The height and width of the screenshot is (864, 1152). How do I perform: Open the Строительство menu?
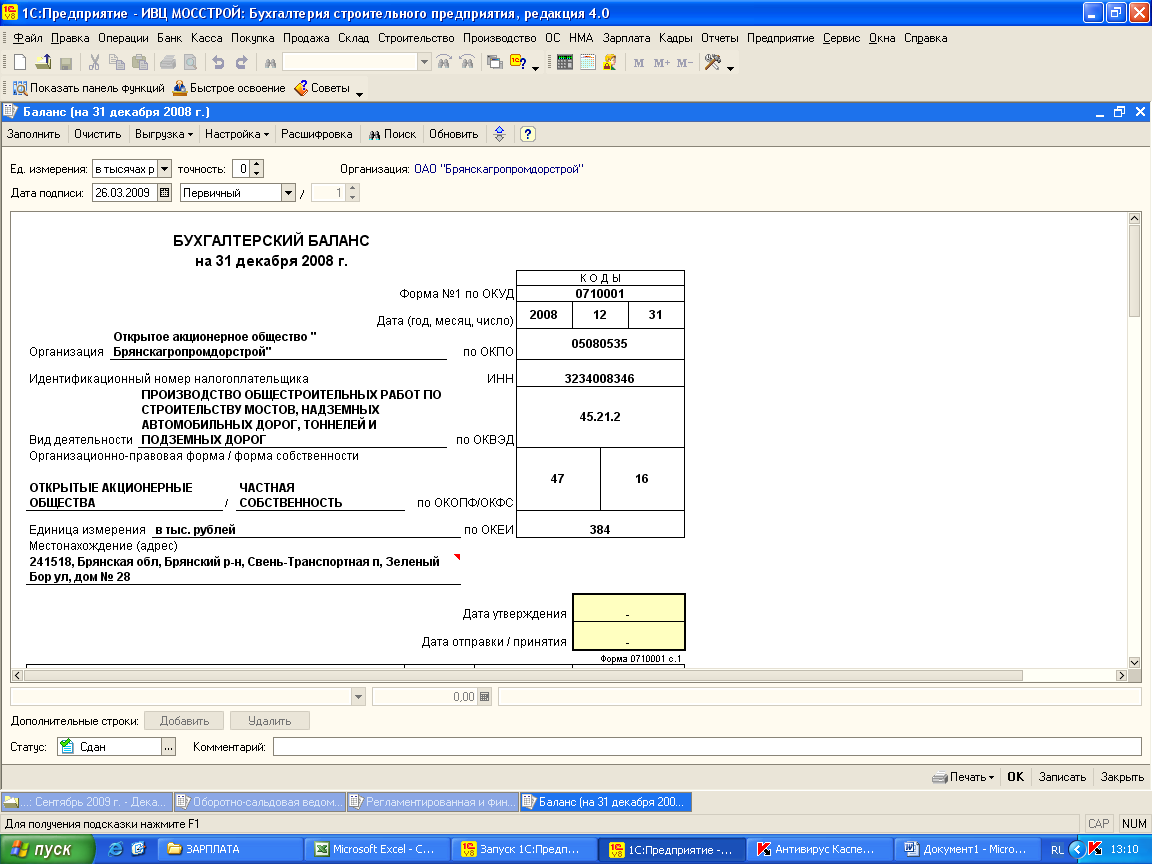[417, 38]
